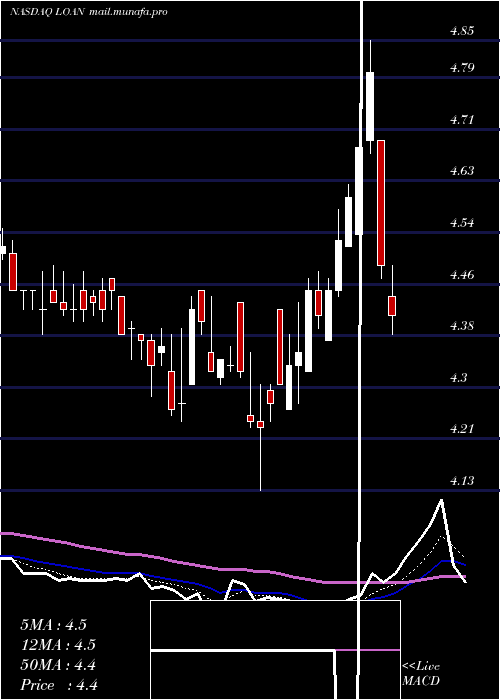Screen dimensions: 500x700
Task: Click the 4.3 price axis label
Action: pos(458,378)
